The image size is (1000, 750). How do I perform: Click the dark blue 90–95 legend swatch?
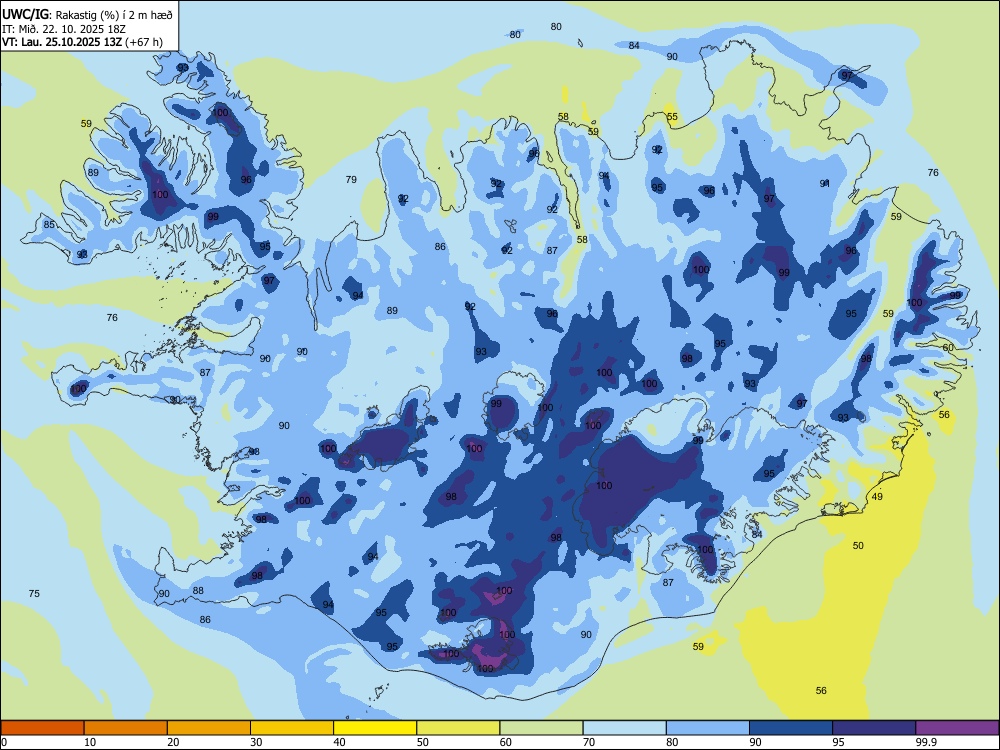coord(791,728)
